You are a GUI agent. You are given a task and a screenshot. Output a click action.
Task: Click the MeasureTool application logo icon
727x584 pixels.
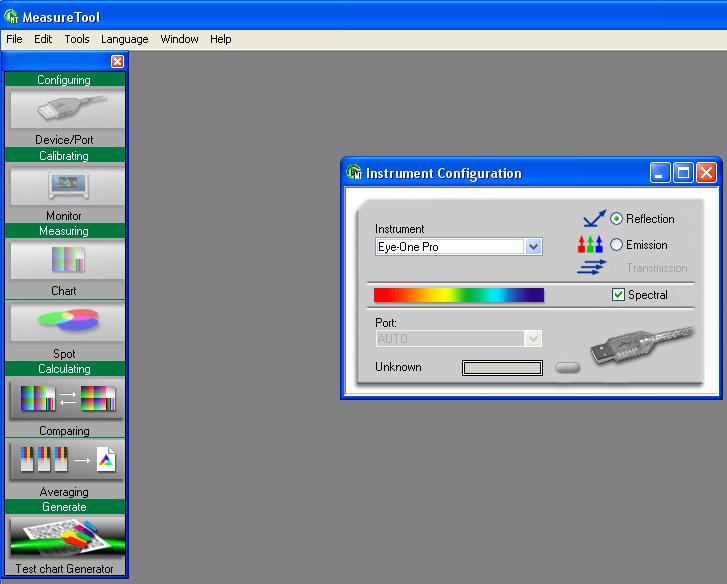(x=11, y=17)
